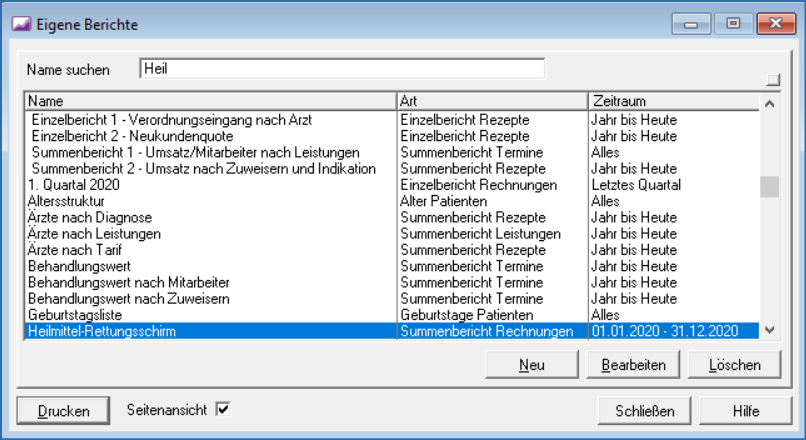The height and width of the screenshot is (440, 806).
Task: Click the Name suchen input field
Action: [342, 69]
